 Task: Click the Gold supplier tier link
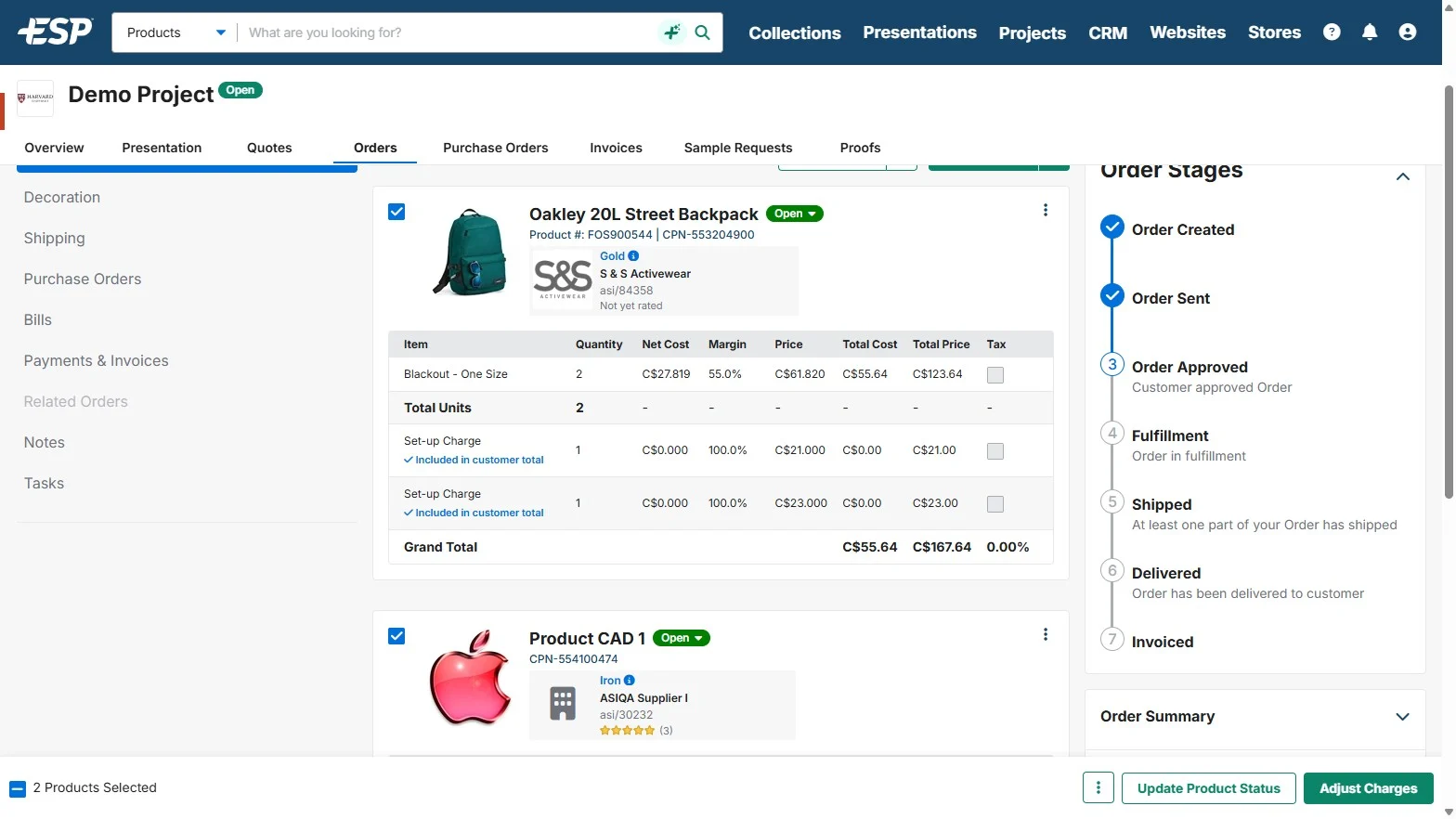[x=612, y=256]
